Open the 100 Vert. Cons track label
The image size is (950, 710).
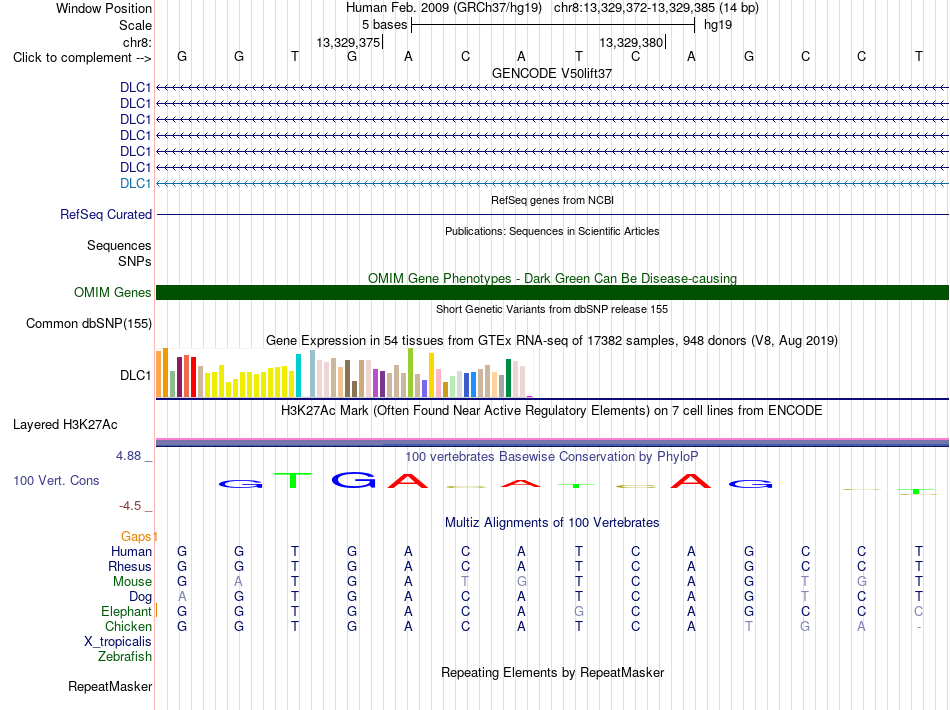click(56, 480)
